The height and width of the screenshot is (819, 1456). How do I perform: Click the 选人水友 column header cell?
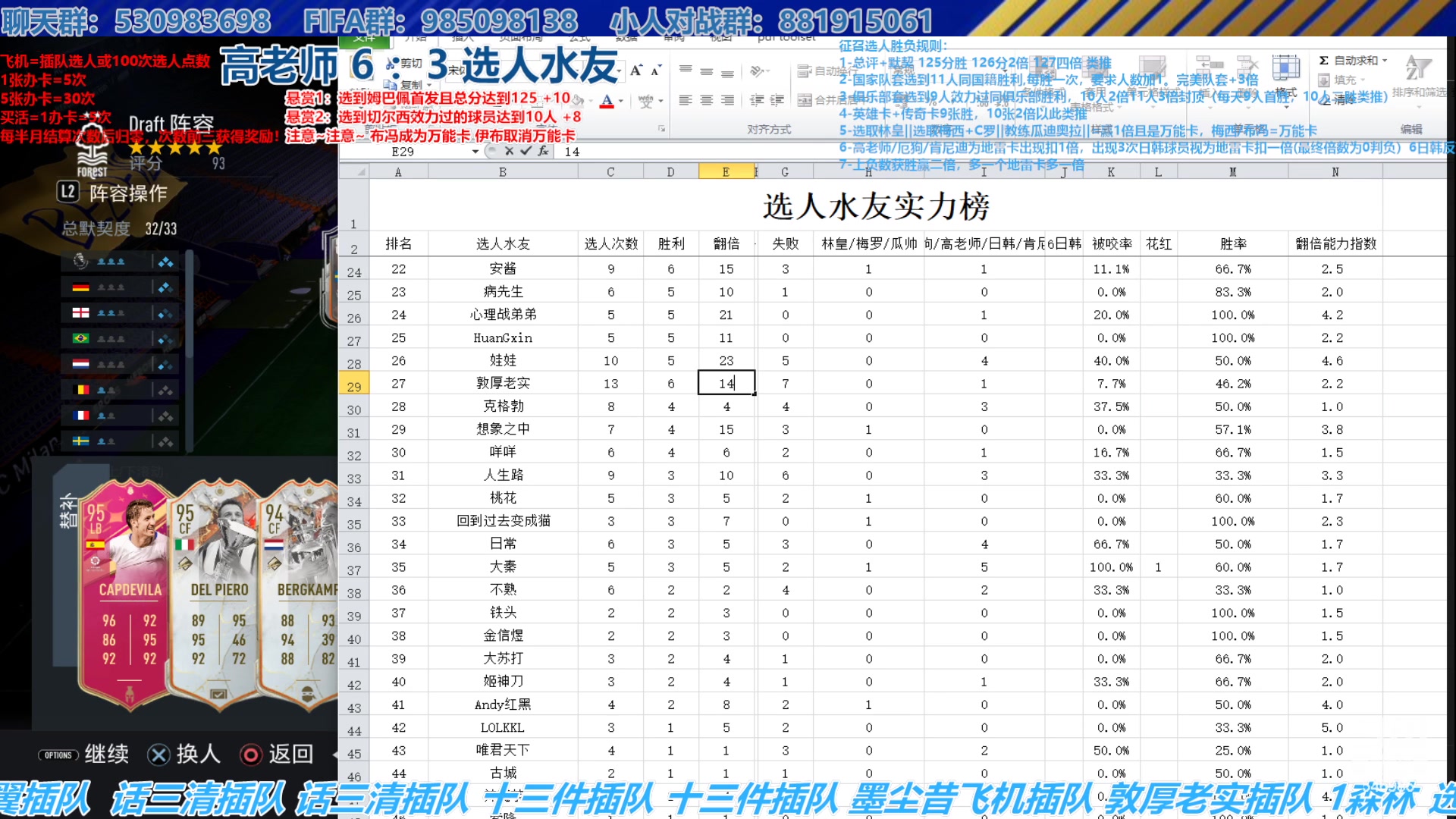(503, 243)
